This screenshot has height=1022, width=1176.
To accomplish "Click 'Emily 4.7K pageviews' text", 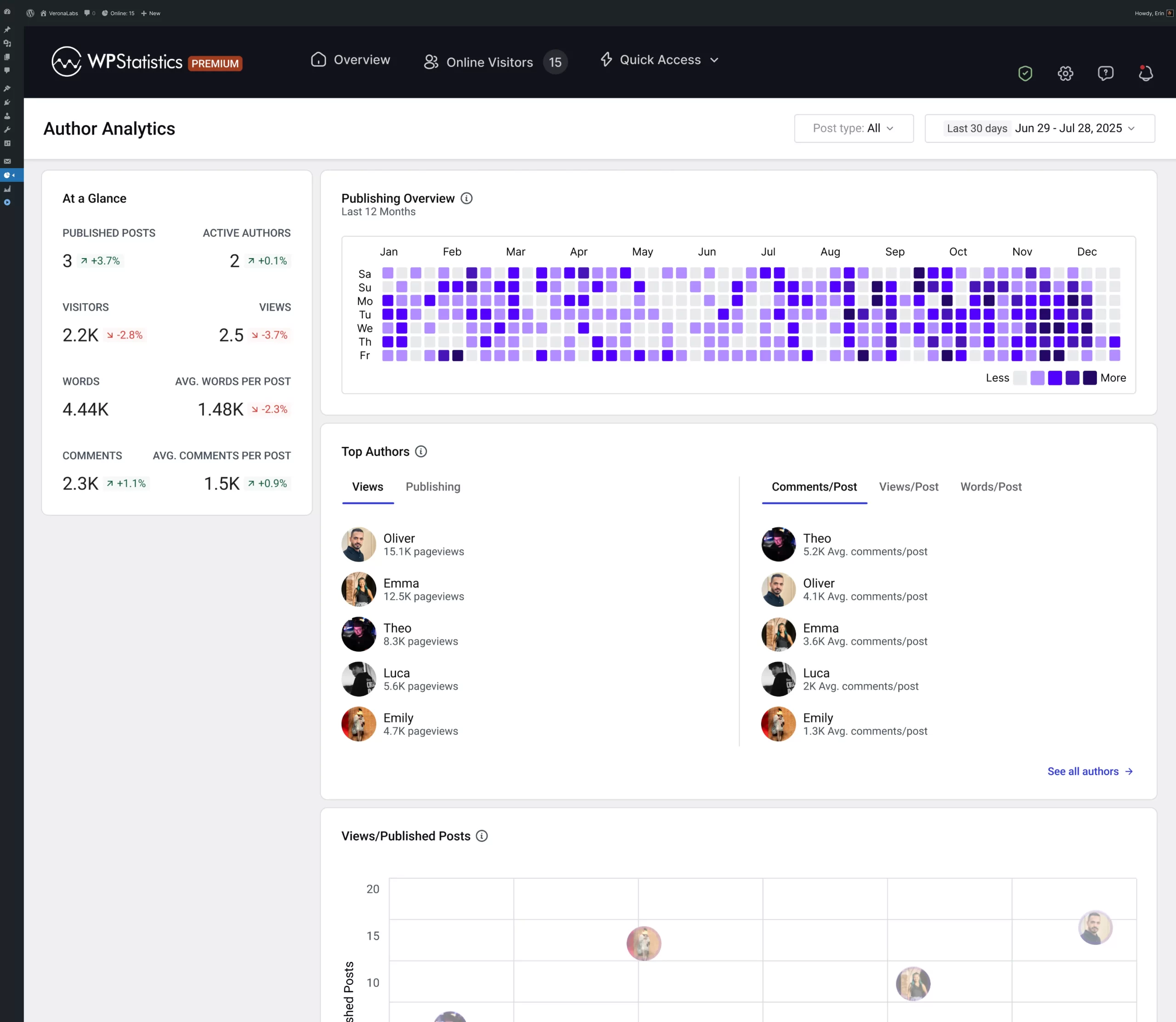I will click(x=421, y=724).
